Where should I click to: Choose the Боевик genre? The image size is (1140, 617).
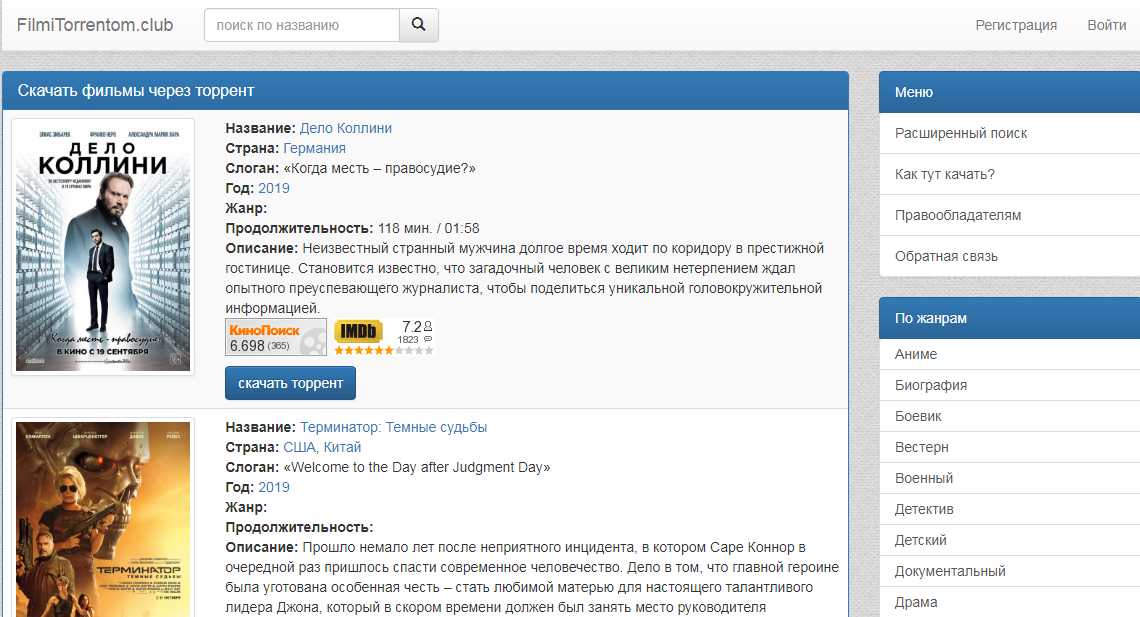click(918, 416)
